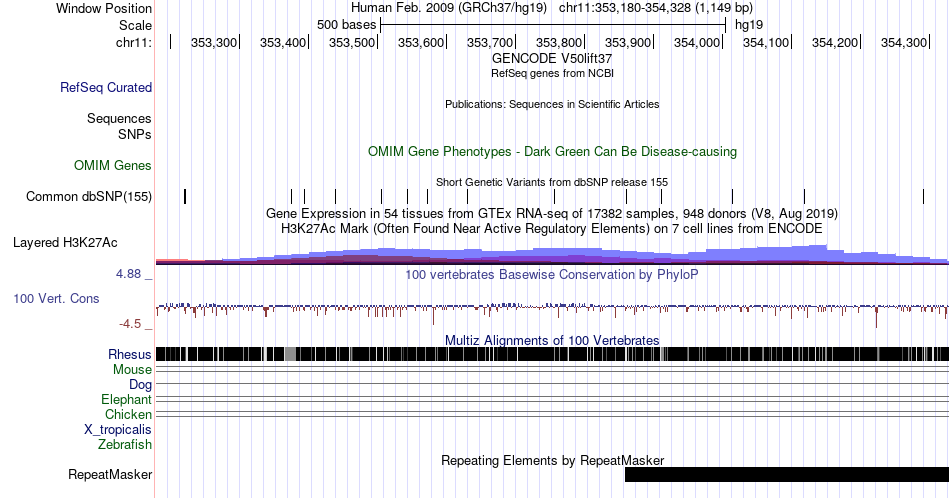Click the hg19 label beside the scale bar
The width and height of the screenshot is (950, 498).
point(749,25)
